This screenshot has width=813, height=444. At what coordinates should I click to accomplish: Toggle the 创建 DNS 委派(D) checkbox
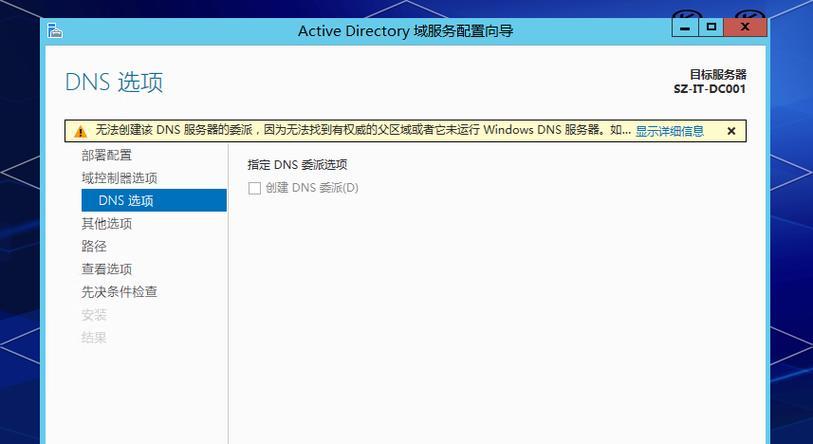click(x=254, y=188)
